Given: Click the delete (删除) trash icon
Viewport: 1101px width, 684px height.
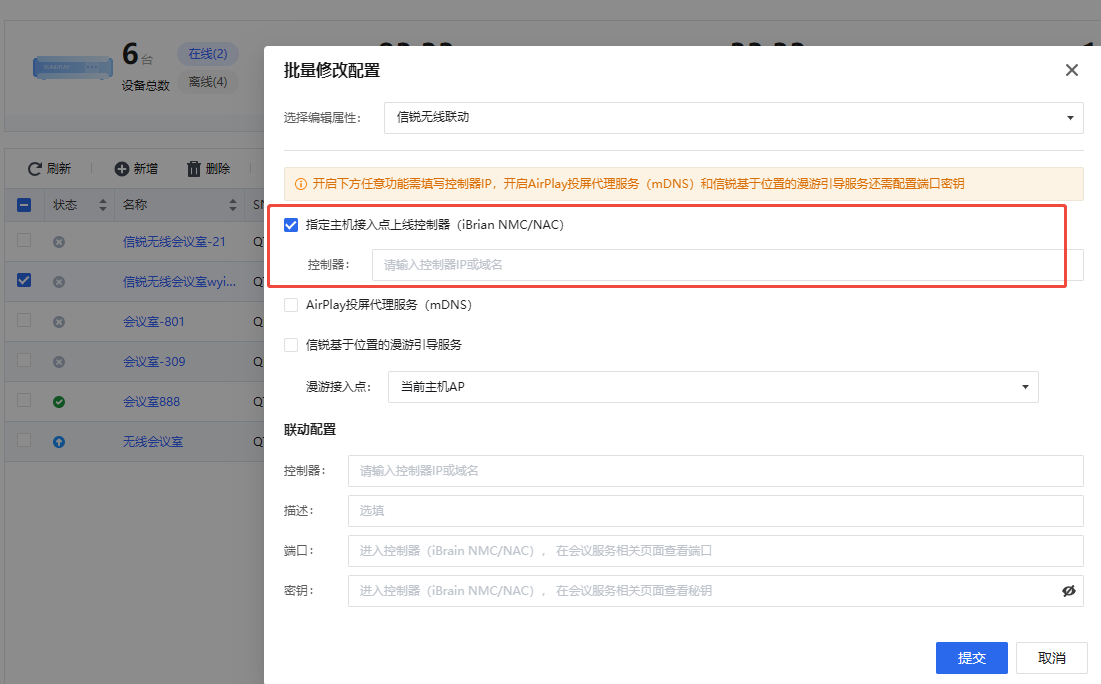Looking at the screenshot, I should point(194,169).
